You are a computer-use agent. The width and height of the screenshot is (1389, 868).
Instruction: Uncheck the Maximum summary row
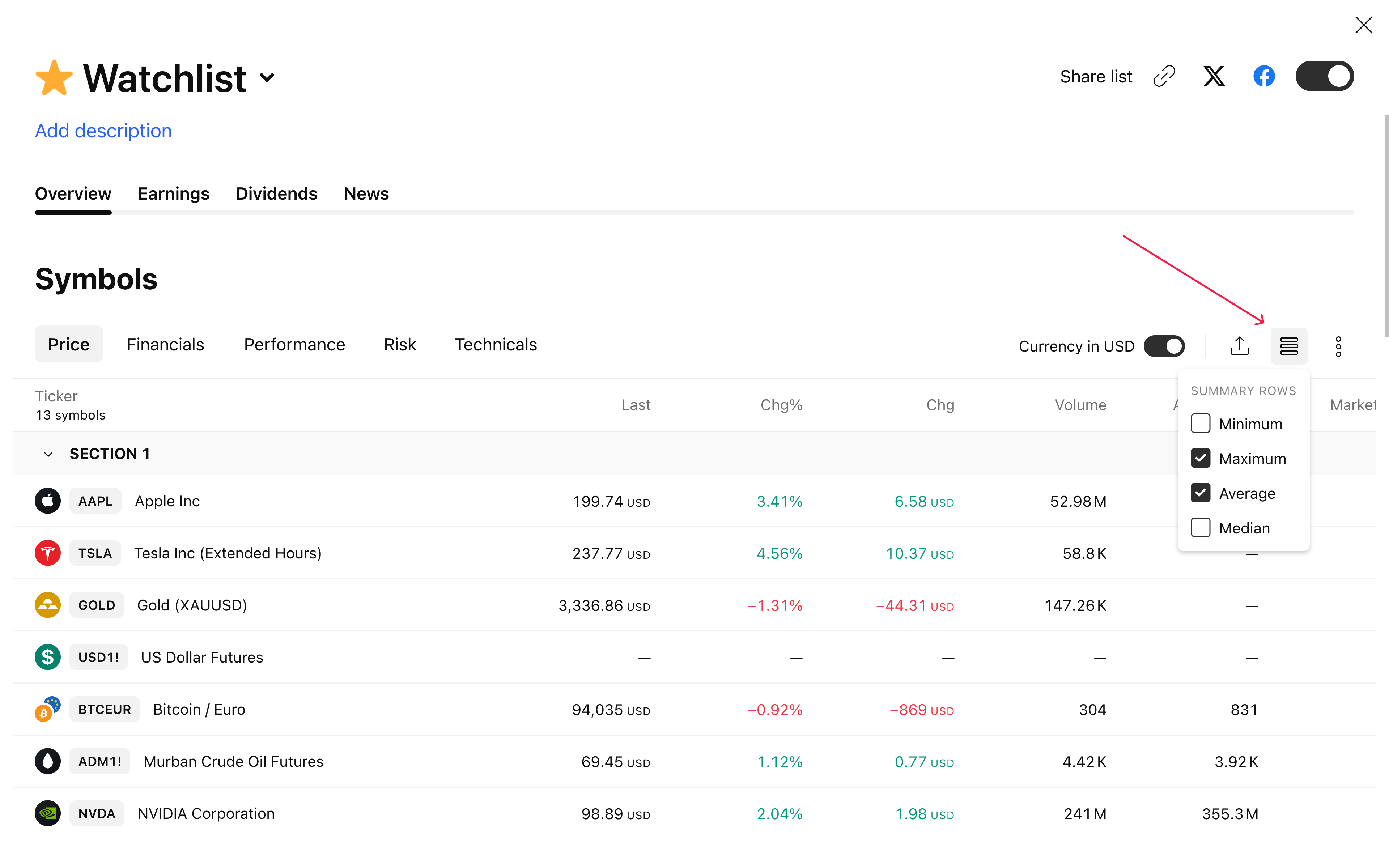pyautogui.click(x=1200, y=458)
